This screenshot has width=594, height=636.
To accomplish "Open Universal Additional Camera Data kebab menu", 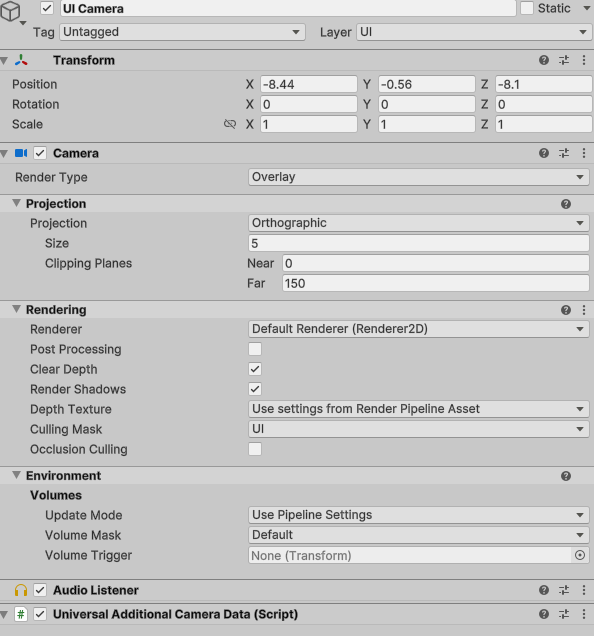I will point(584,615).
